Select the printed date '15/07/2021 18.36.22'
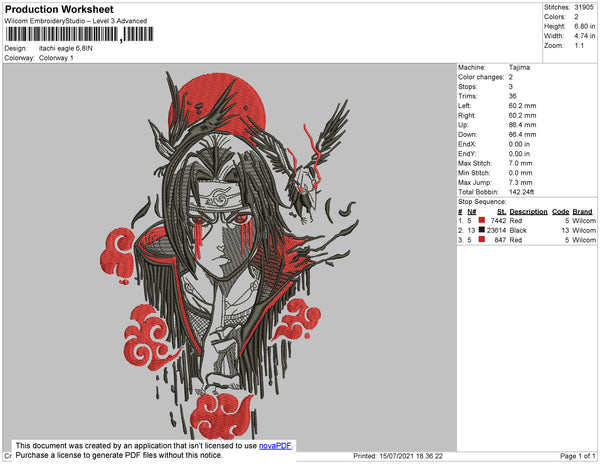 pos(411,456)
